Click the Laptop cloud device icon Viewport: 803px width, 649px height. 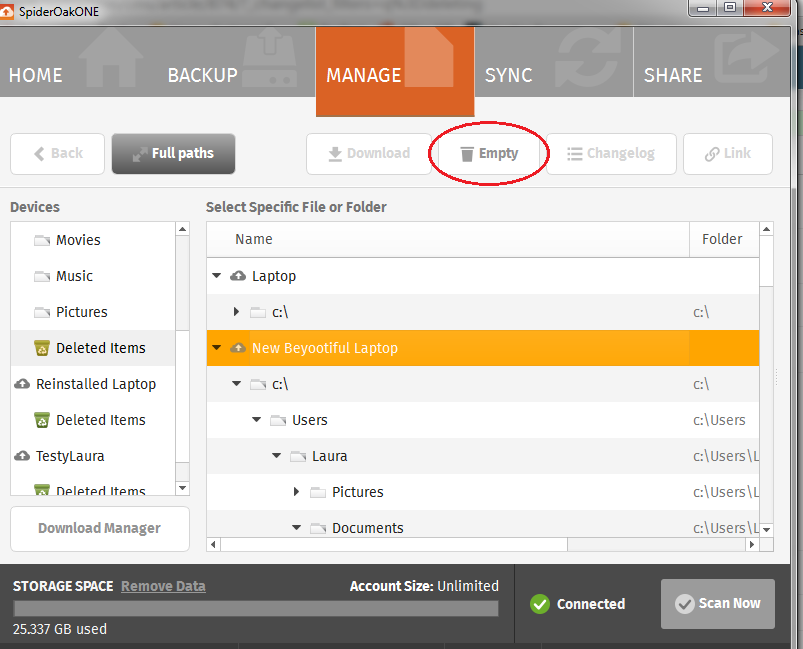pyautogui.click(x=238, y=276)
